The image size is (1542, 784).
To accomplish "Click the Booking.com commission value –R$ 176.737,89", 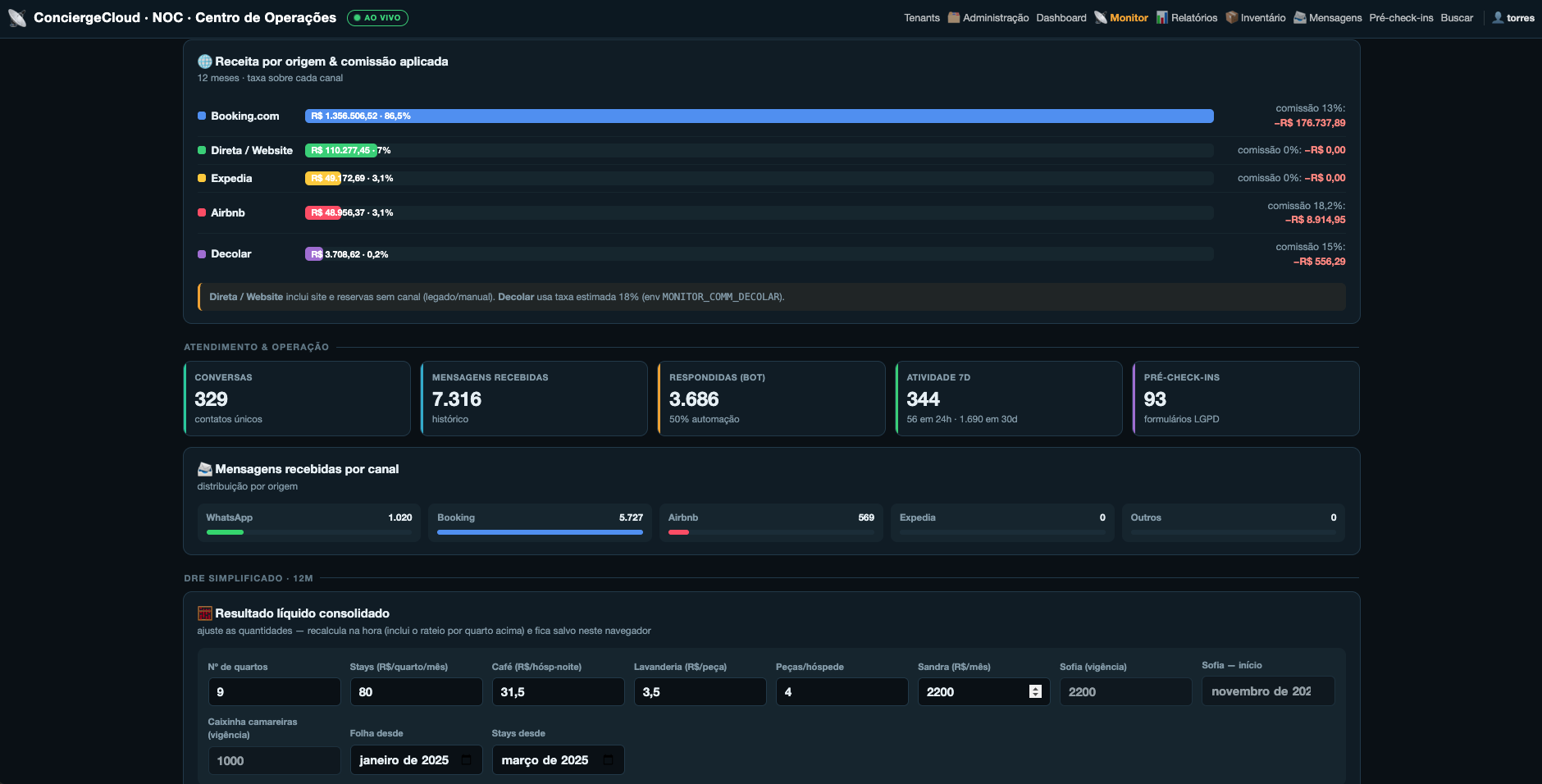I will click(1310, 123).
